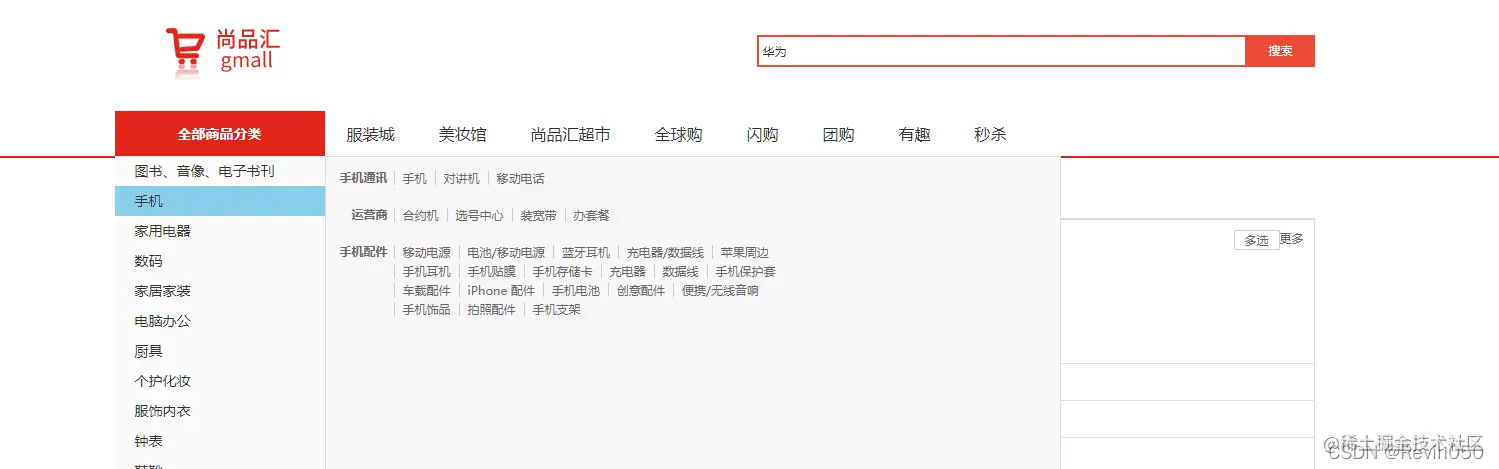The image size is (1499, 469).
Task: Select the 有趣 nav item
Action: coord(915,135)
